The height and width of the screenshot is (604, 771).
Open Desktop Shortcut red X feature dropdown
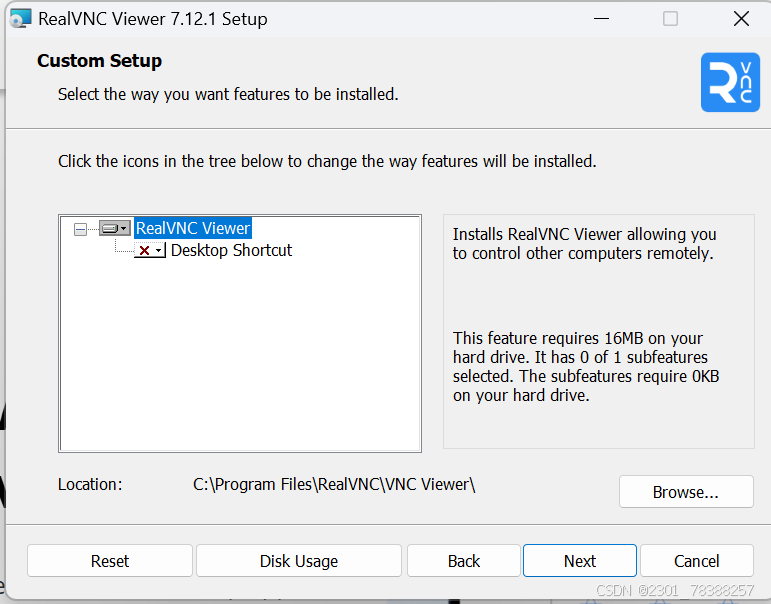pos(150,250)
